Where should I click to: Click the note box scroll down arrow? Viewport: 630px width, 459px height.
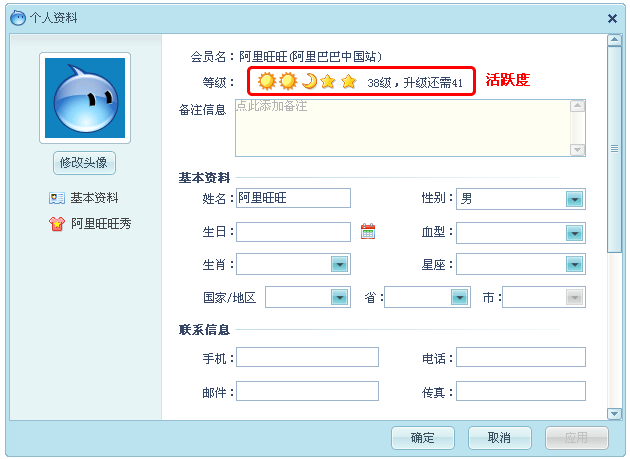pos(577,150)
